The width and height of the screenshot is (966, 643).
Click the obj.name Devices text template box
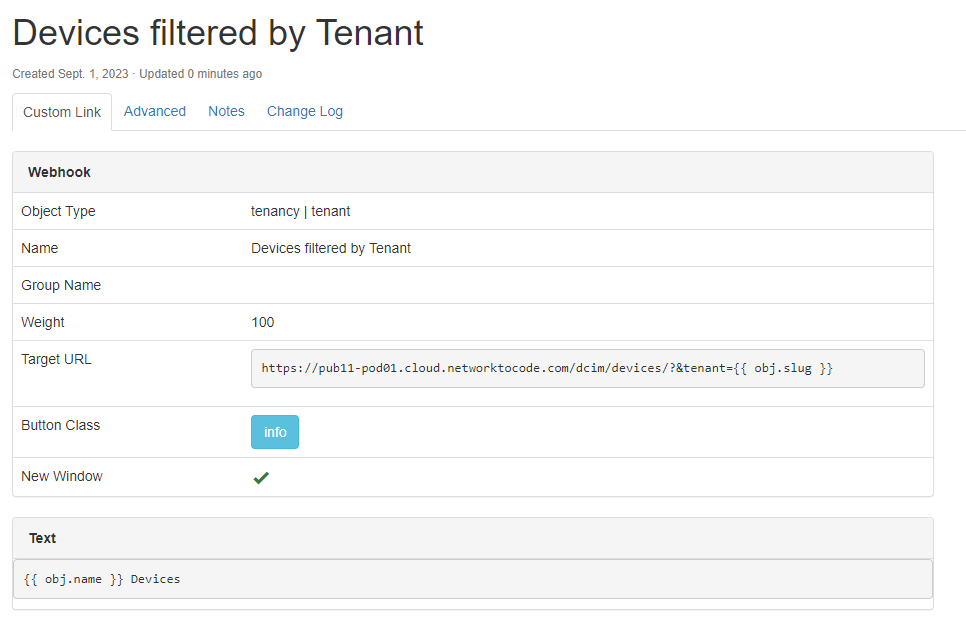click(x=472, y=579)
